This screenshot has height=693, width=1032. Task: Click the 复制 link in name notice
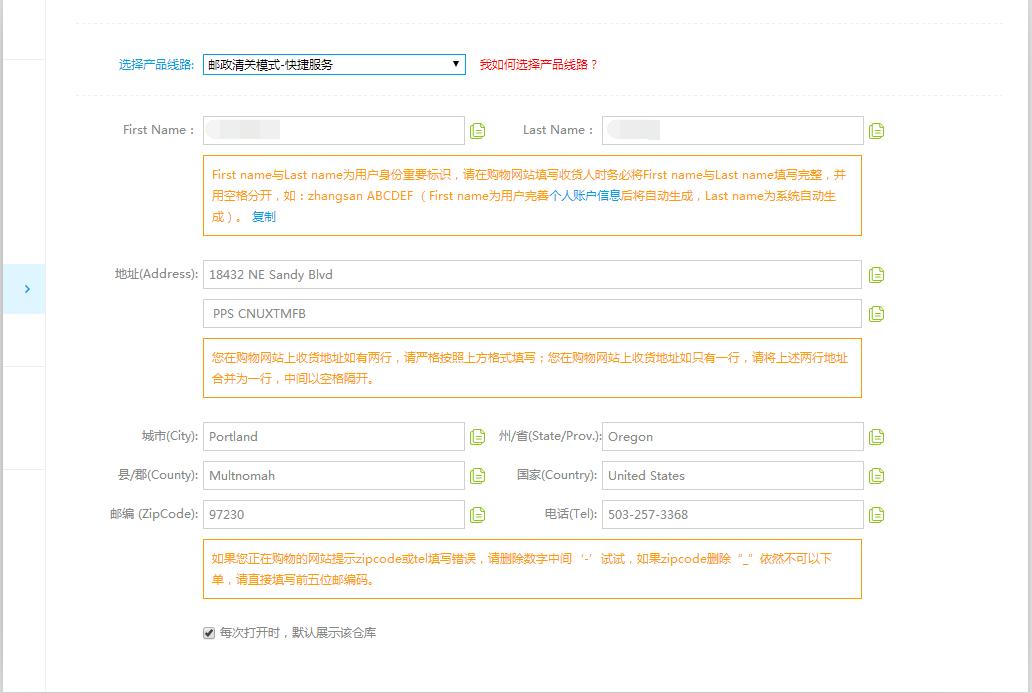(x=264, y=216)
